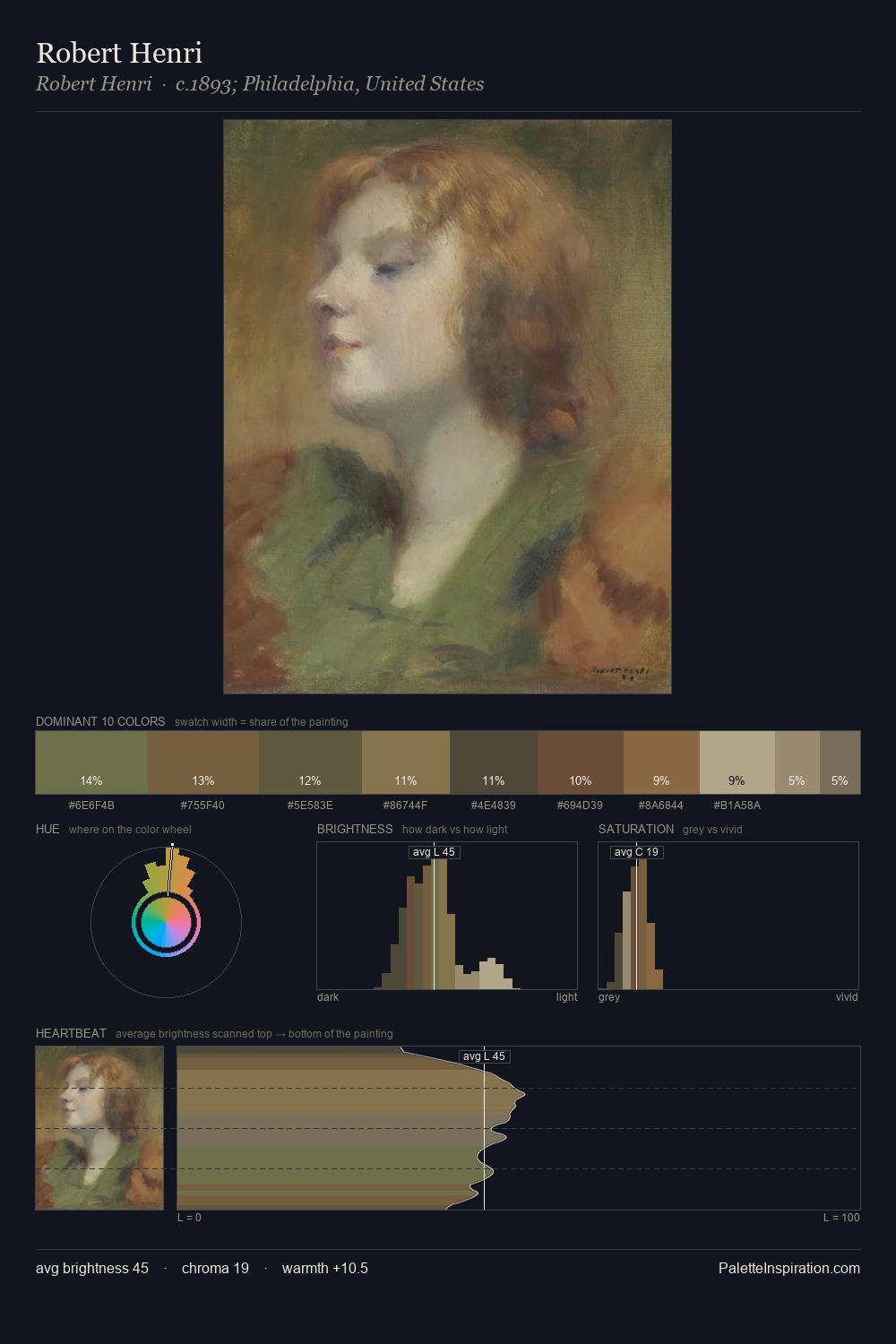Click the hex code #6E6F4B

(x=91, y=806)
